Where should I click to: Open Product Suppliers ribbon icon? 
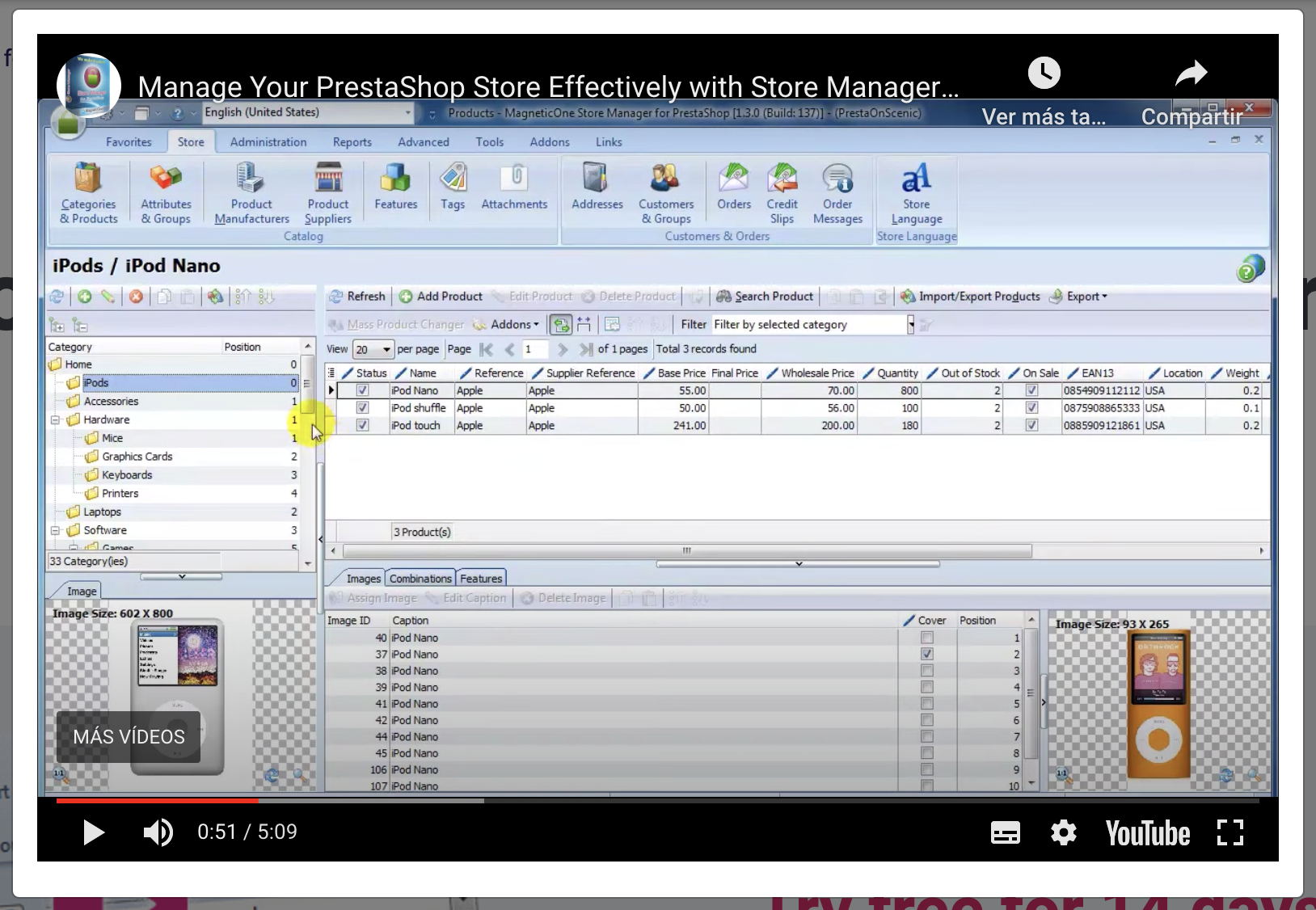[328, 193]
